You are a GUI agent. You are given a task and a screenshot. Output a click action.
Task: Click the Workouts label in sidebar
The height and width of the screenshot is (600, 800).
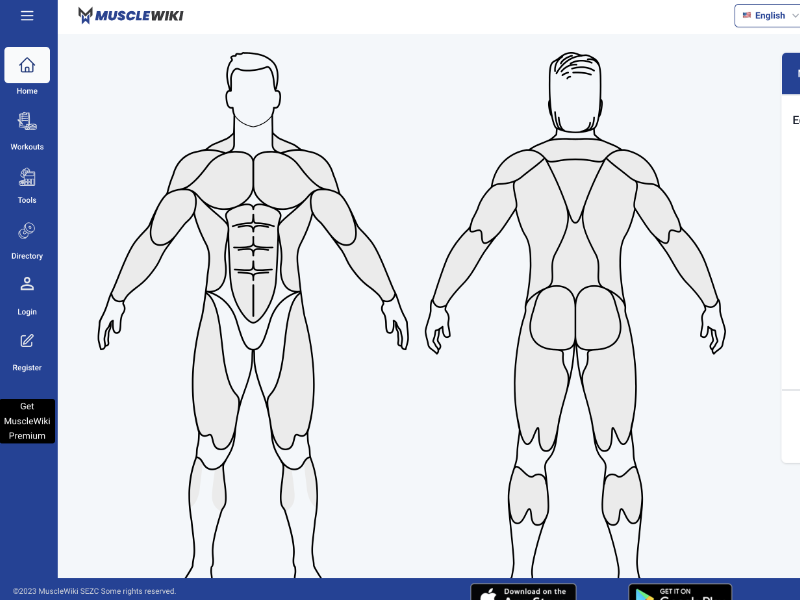27,147
